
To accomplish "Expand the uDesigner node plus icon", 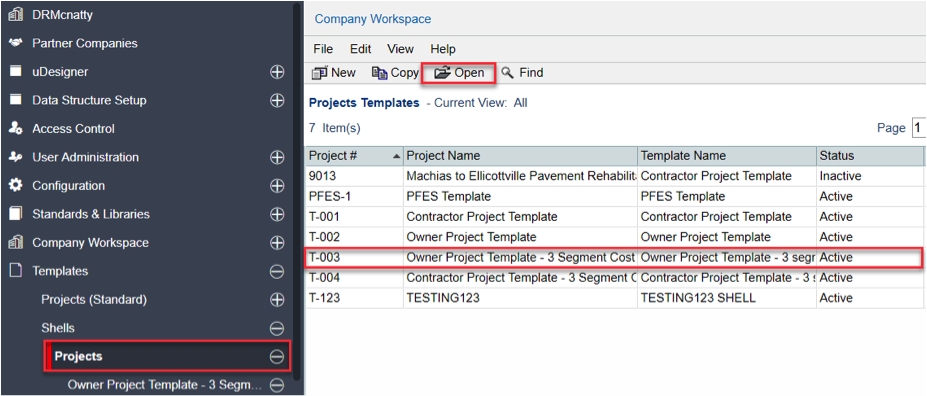I will (277, 72).
